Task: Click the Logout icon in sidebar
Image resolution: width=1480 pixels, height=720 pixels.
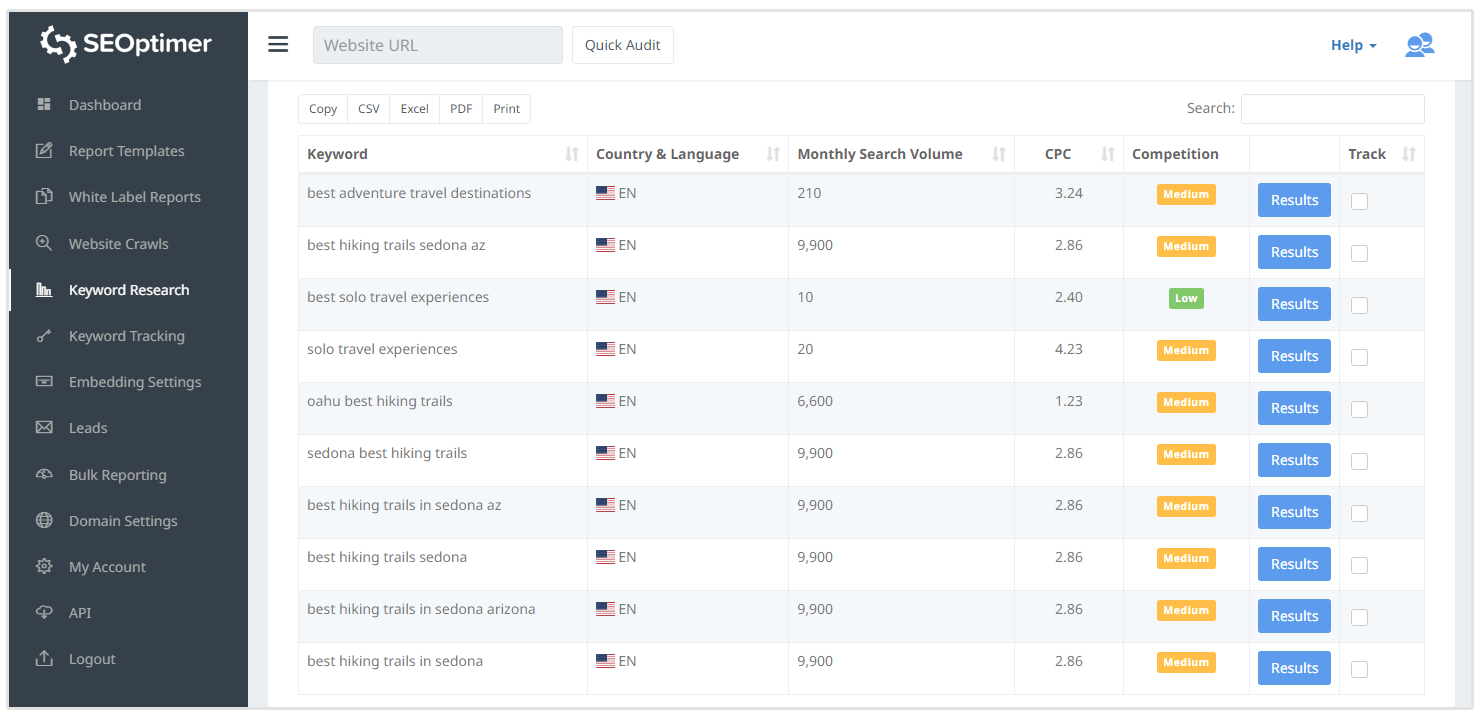Action: pos(44,659)
